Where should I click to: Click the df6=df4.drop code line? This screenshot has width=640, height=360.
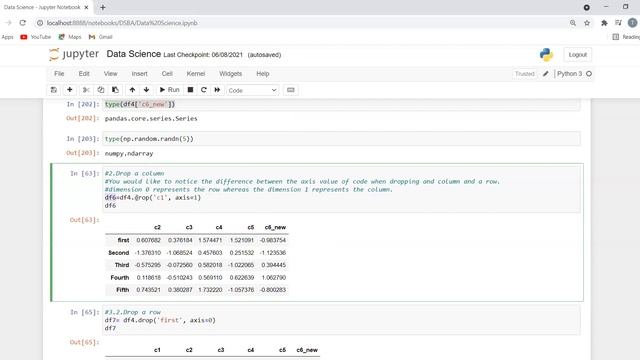point(153,198)
